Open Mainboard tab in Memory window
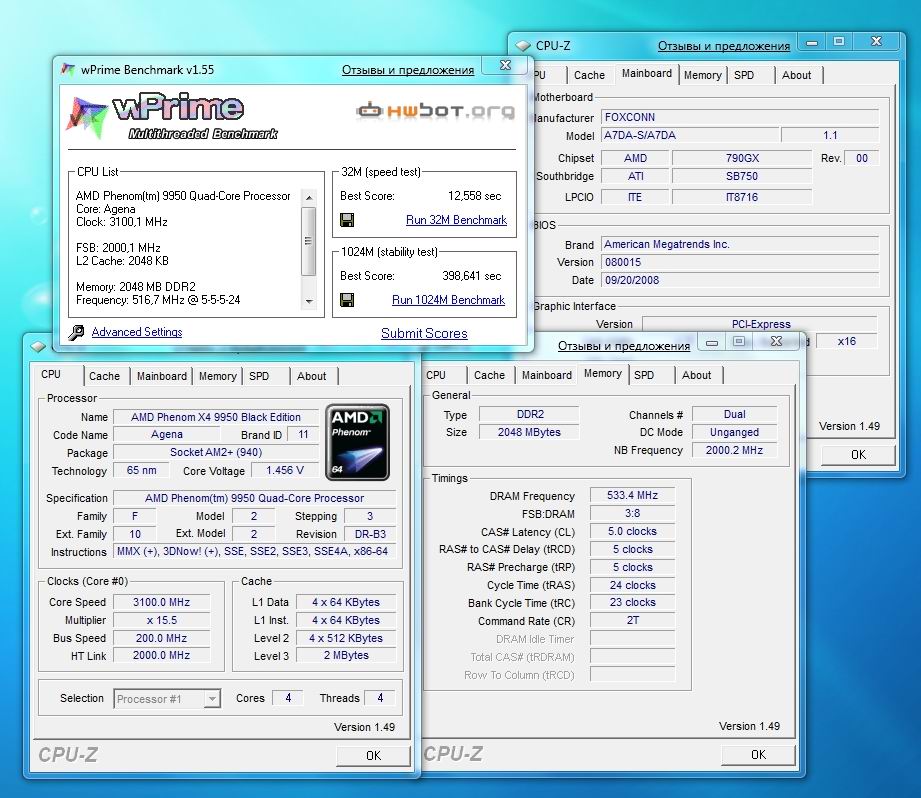Screen dimensions: 921x798 point(547,375)
